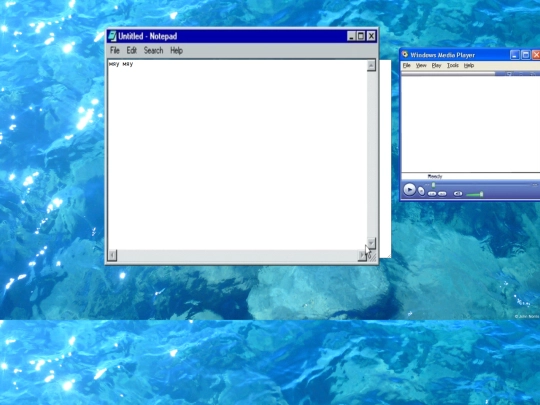Image resolution: width=540 pixels, height=405 pixels.
Task: Click Notepad vertical scrollbar up arrow
Action: point(371,65)
